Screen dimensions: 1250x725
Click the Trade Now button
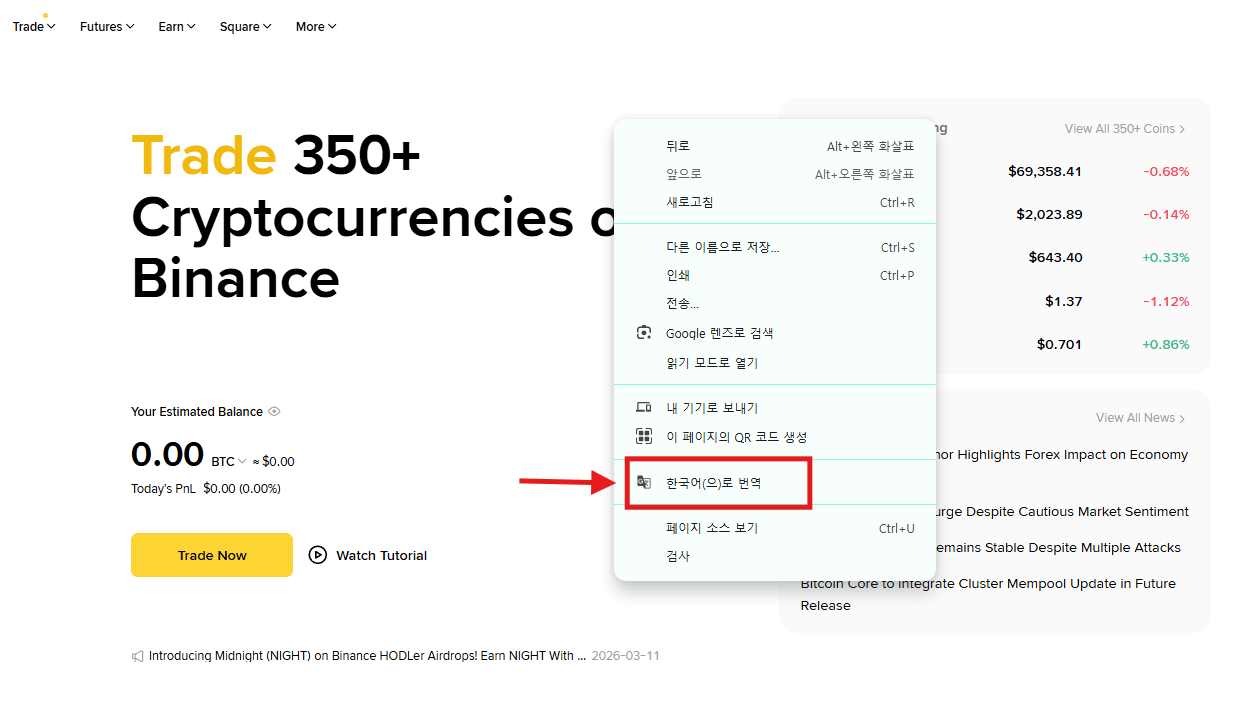click(x=212, y=555)
